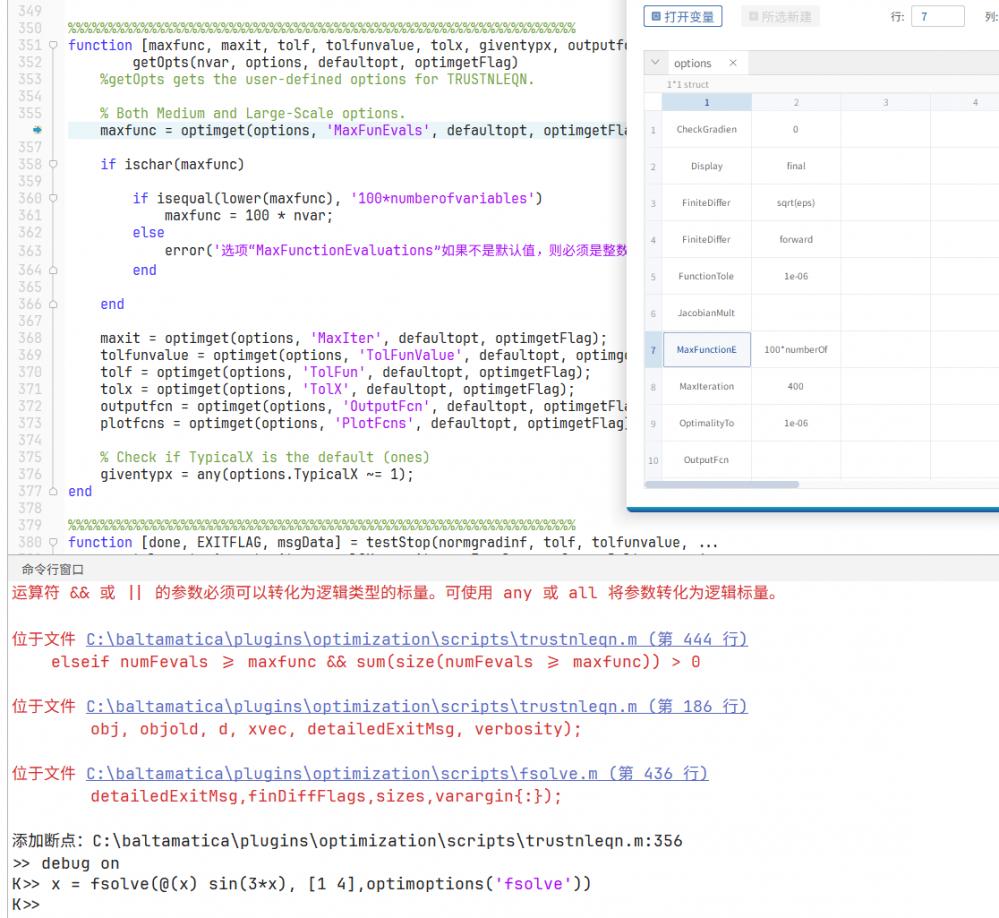The height and width of the screenshot is (918, 999).
Task: Select the MaxFunctionE cell in row 7
Action: click(x=706, y=349)
